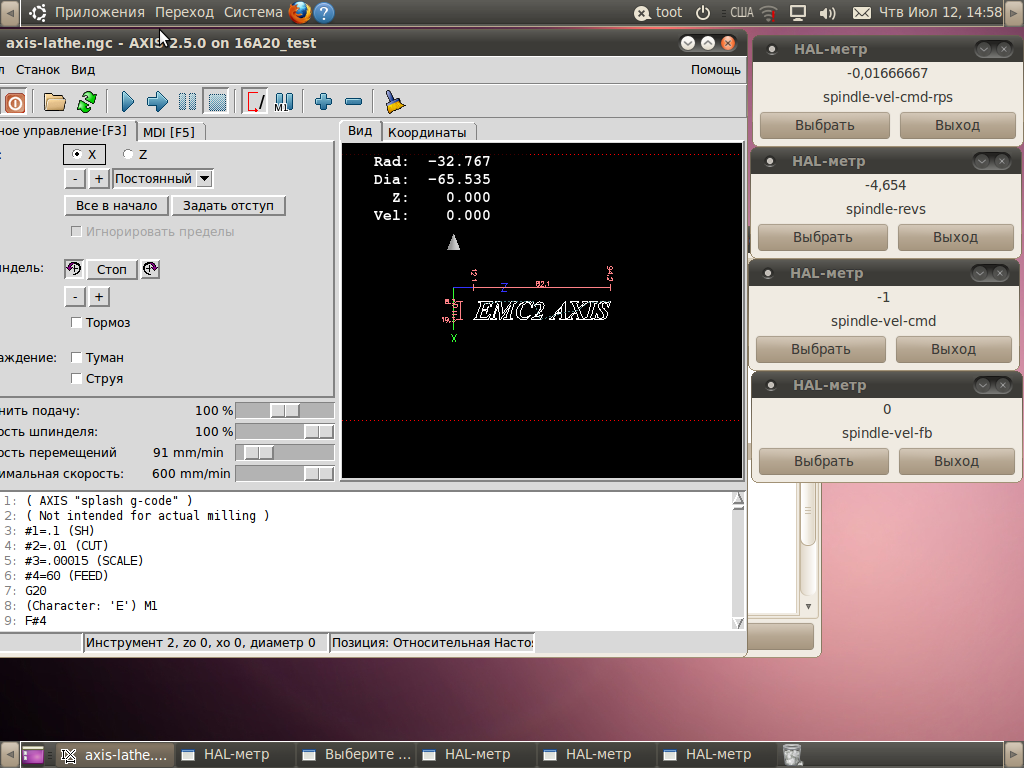Switch to the Координаты tab
The height and width of the screenshot is (768, 1024).
tap(427, 132)
